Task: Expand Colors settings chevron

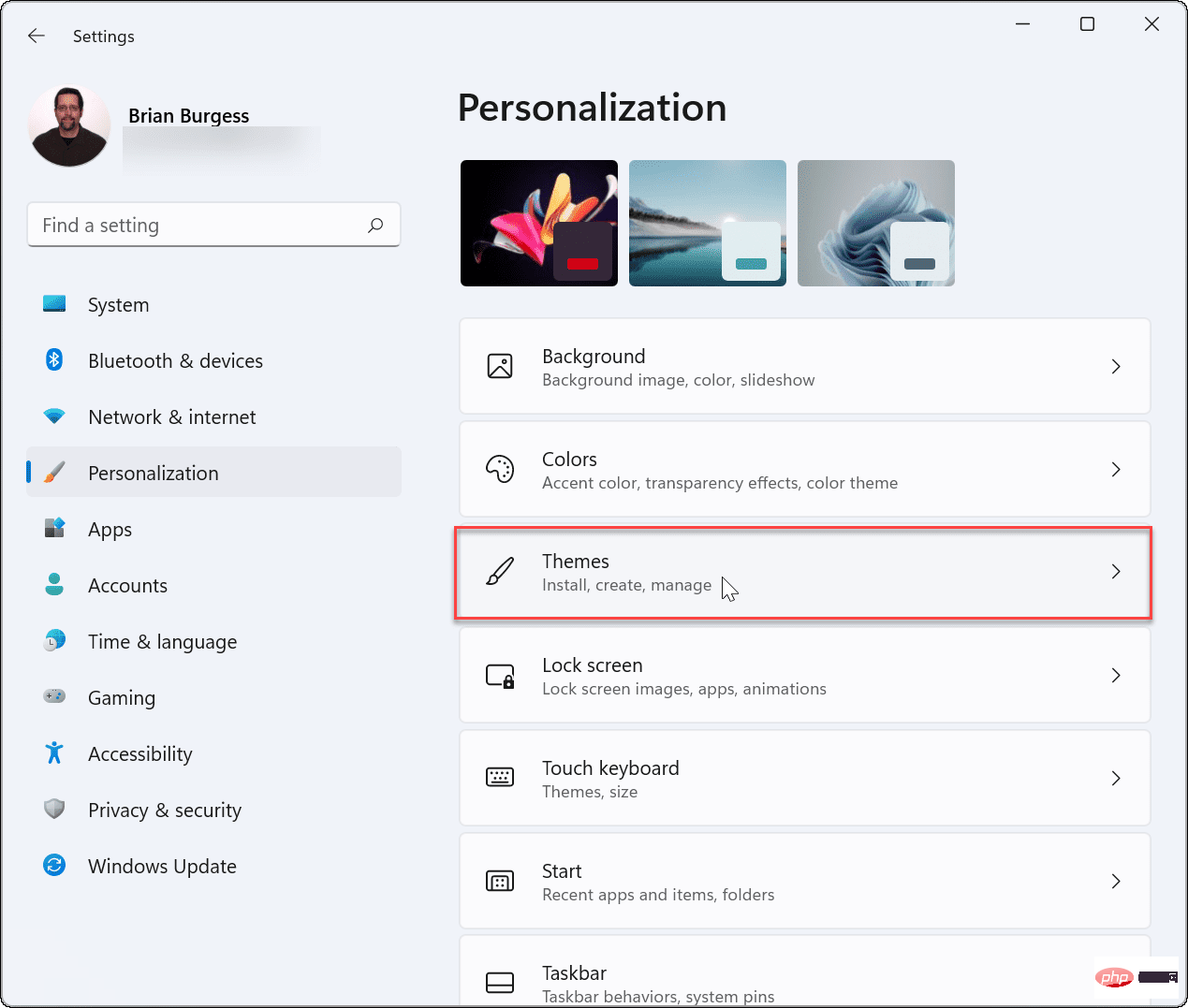Action: tap(1116, 469)
